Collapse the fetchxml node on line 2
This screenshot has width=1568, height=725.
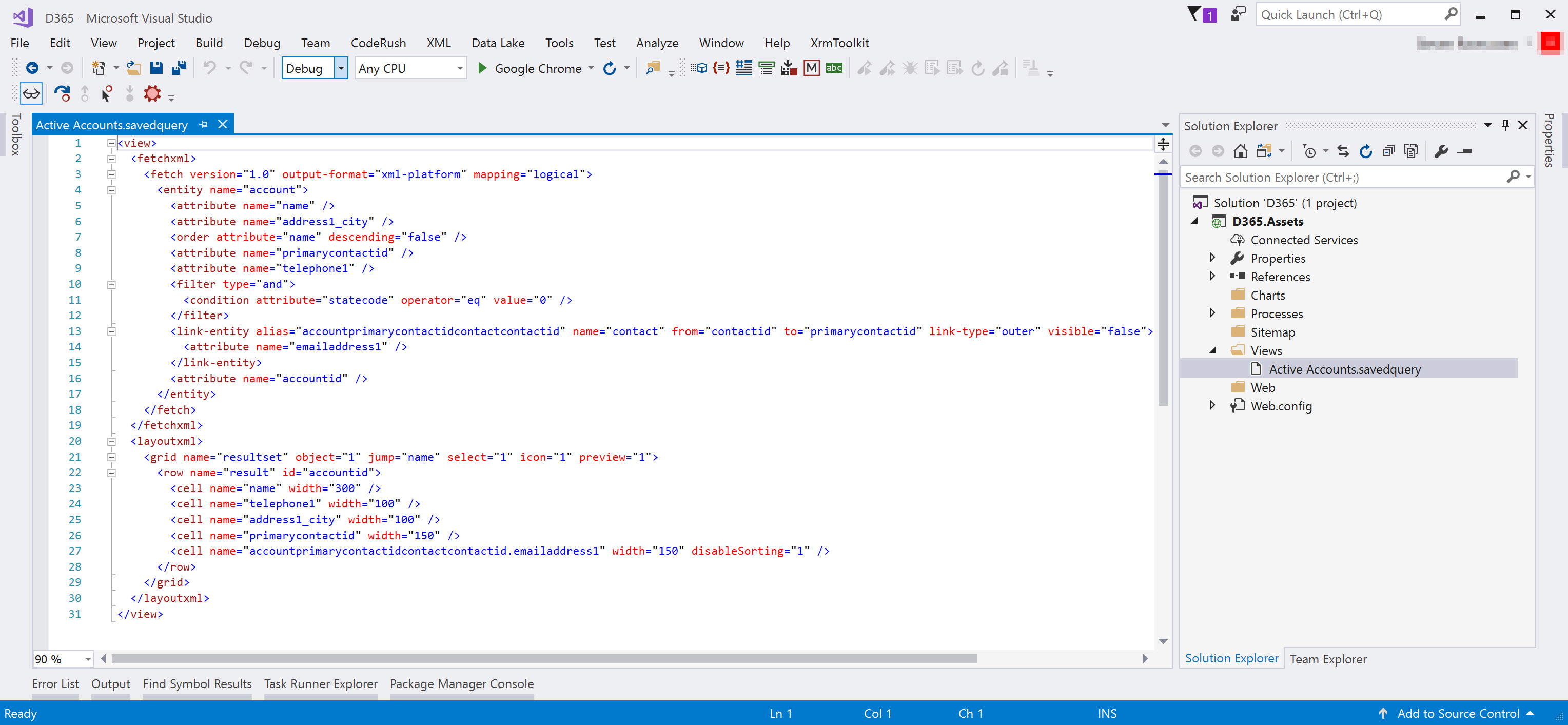tap(111, 158)
